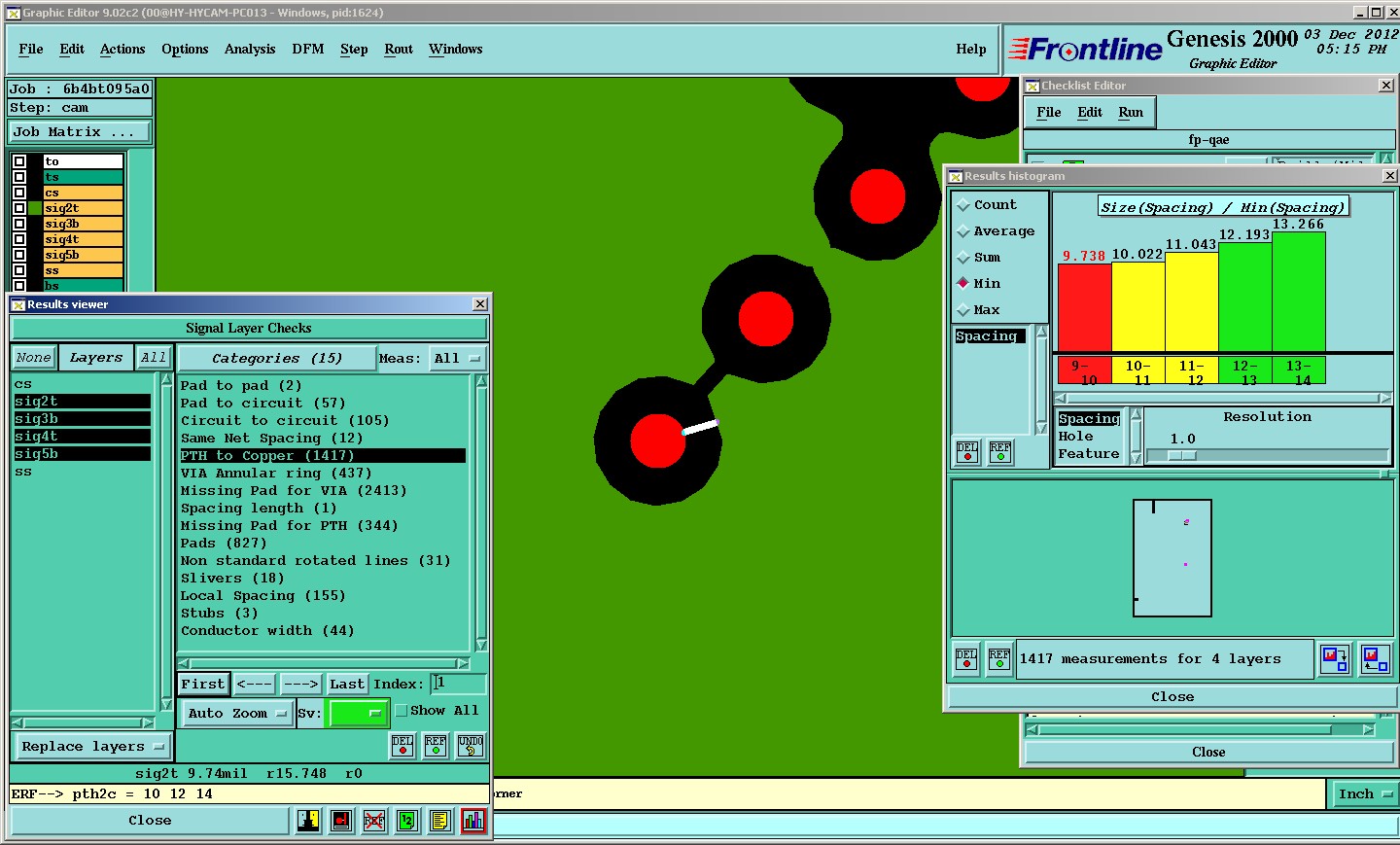Click DEL icon beside measurements summary
This screenshot has height=845, width=1400.
tap(966, 659)
